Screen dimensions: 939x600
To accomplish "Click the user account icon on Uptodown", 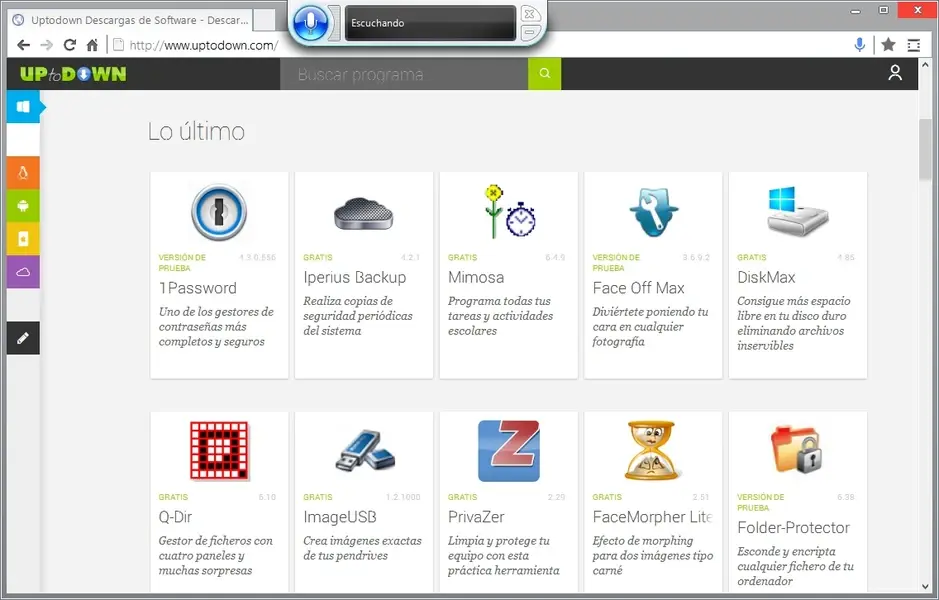I will pos(895,72).
